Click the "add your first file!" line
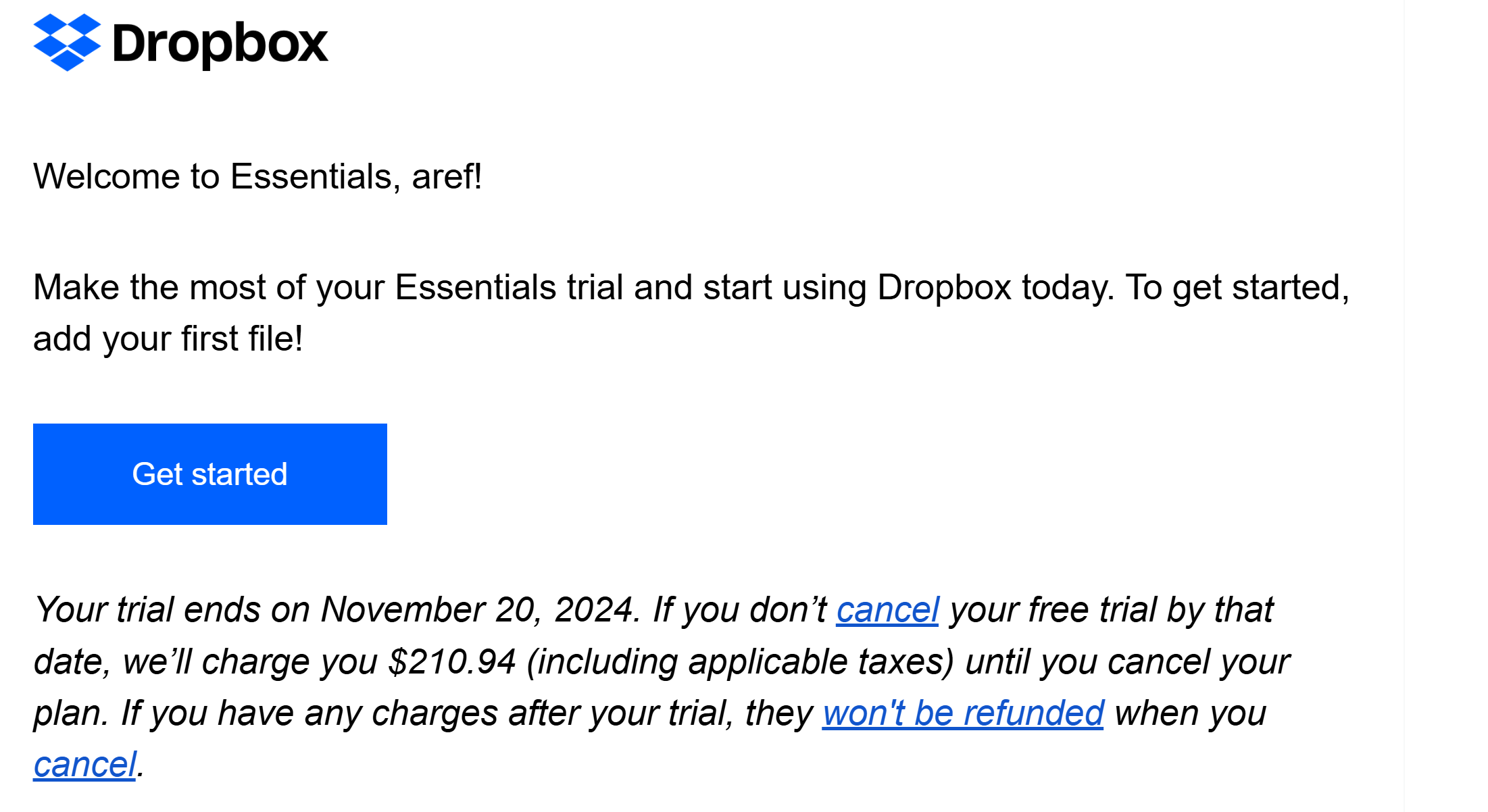Screen dimensions: 1488x812 pyautogui.click(x=168, y=339)
